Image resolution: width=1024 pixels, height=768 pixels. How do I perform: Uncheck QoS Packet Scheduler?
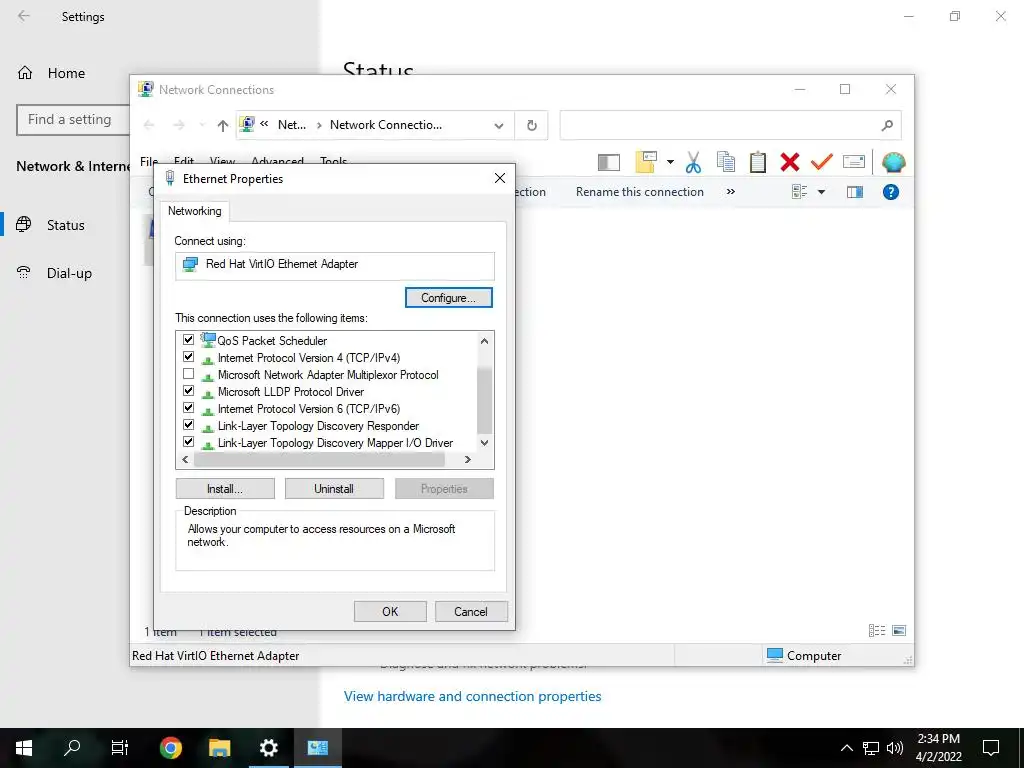[189, 340]
